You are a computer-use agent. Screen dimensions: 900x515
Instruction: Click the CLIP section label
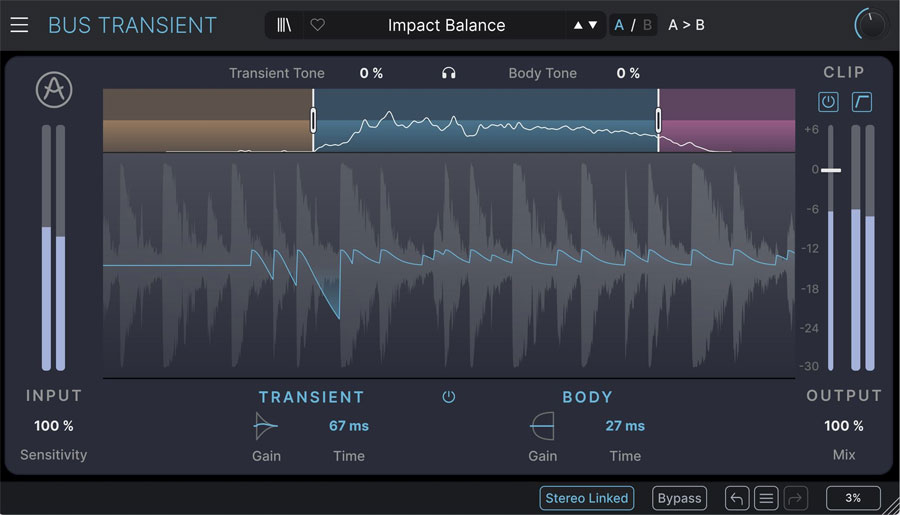844,72
